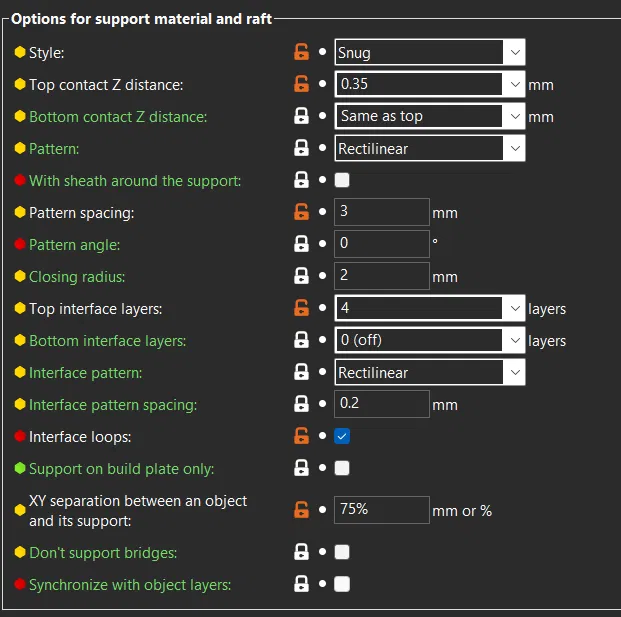Click the orange unlocked padlock beside Style
621x617 pixels.
tap(301, 53)
